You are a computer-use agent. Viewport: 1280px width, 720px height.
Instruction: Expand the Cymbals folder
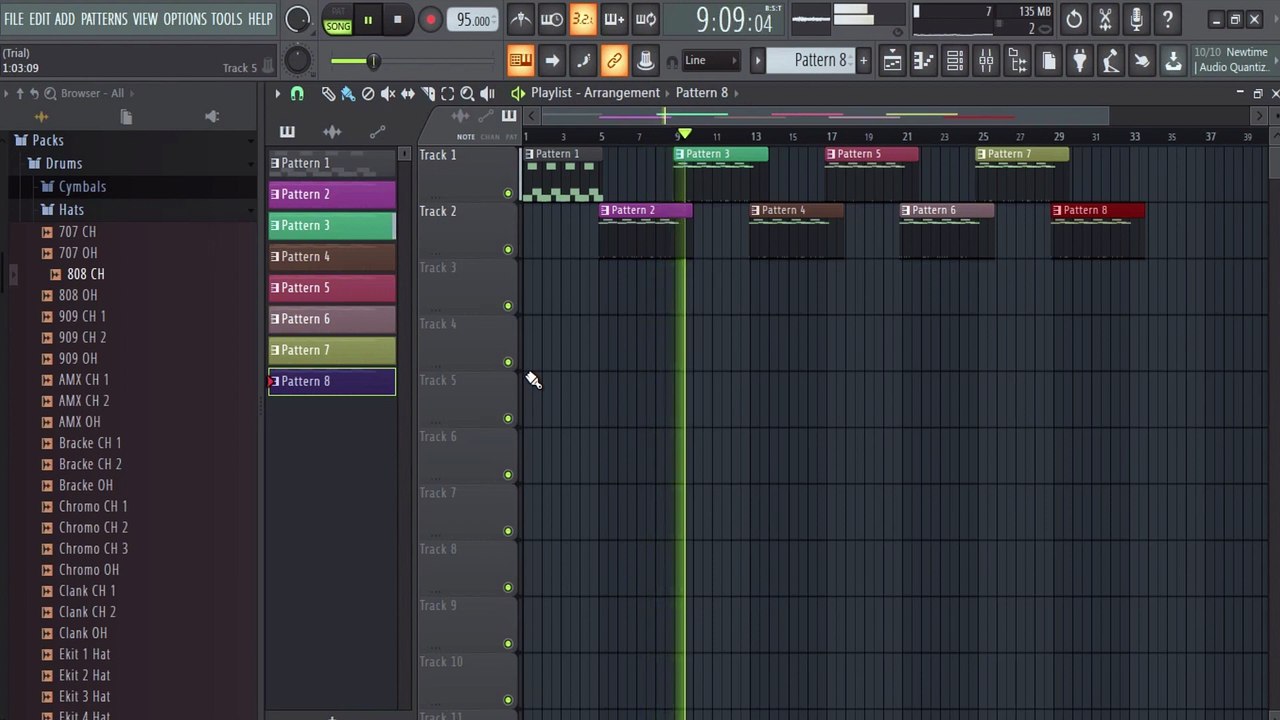pos(82,187)
